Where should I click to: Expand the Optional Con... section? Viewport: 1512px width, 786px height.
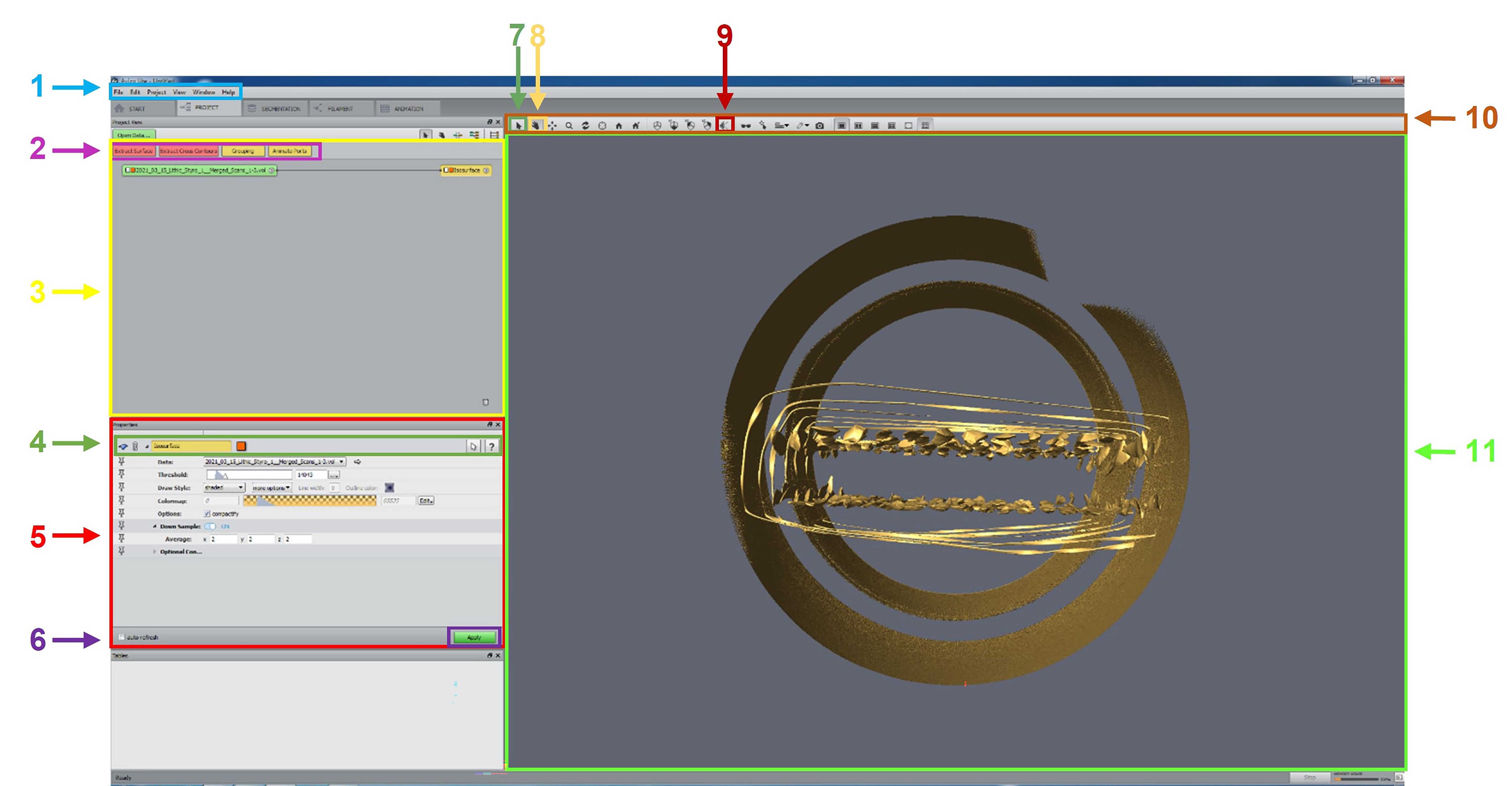tap(155, 552)
